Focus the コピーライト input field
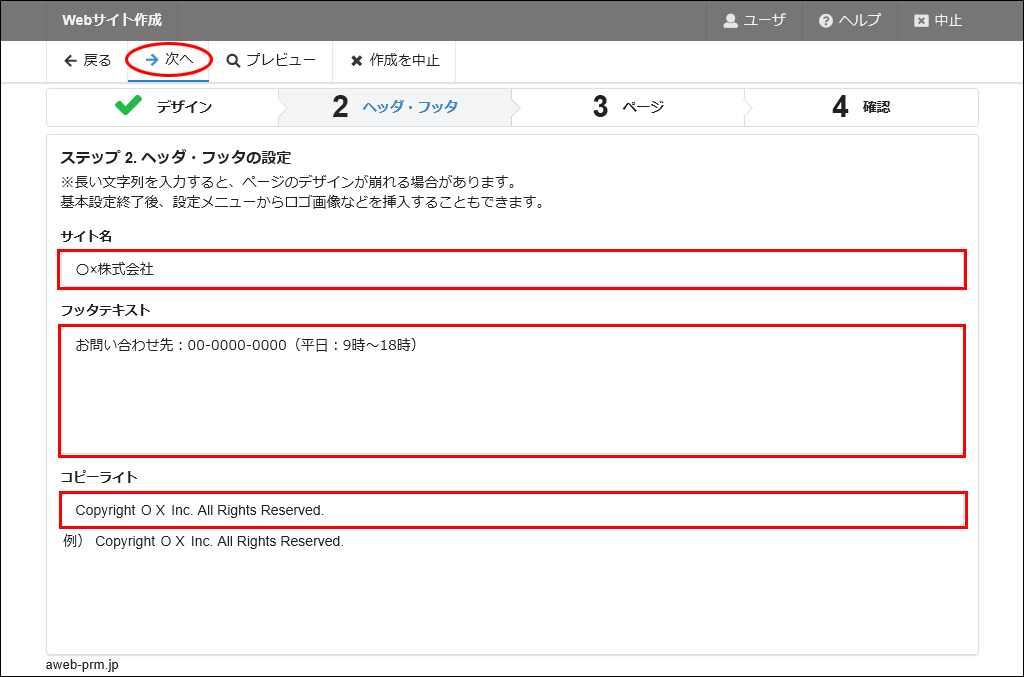The width and height of the screenshot is (1024, 677). pos(512,510)
